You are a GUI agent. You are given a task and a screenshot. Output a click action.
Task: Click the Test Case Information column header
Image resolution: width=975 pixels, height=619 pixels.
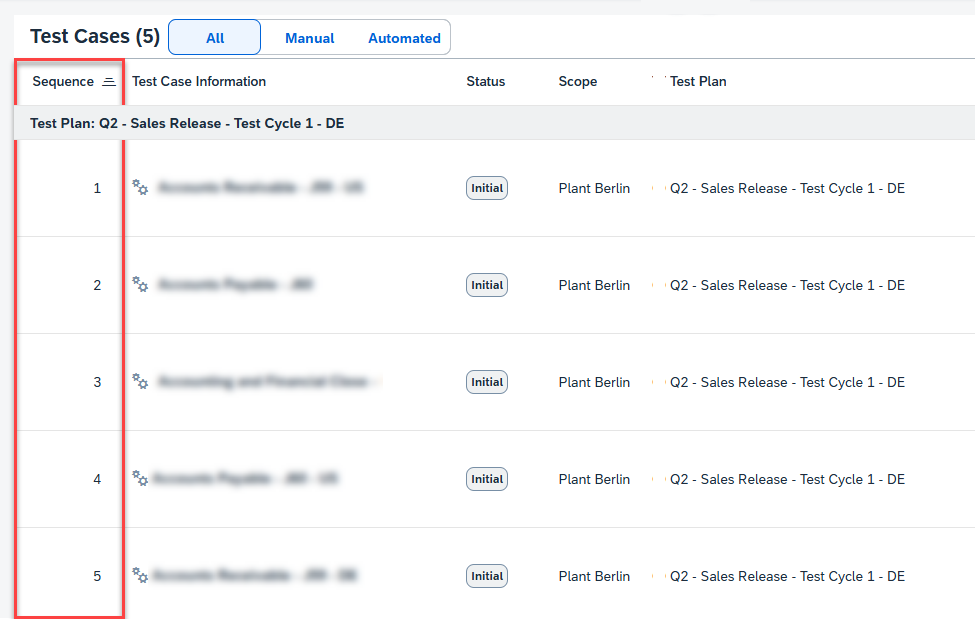[199, 81]
